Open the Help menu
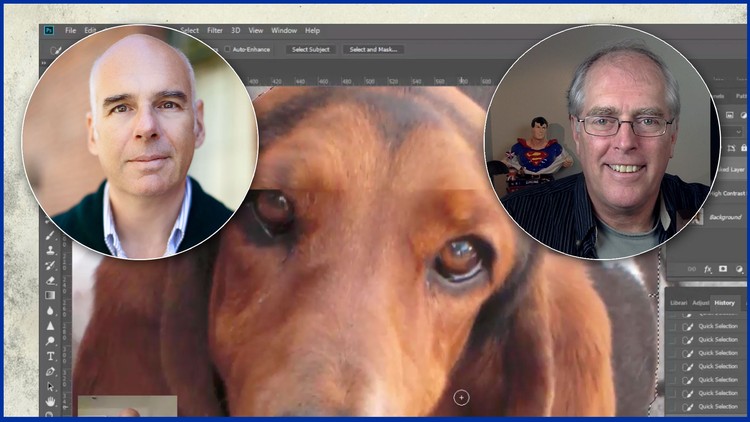The width and height of the screenshot is (750, 422). (x=312, y=30)
